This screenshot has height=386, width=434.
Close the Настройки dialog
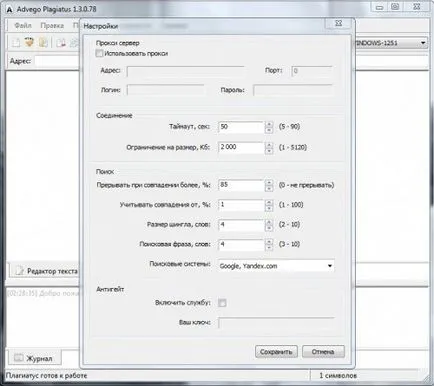coord(338,23)
